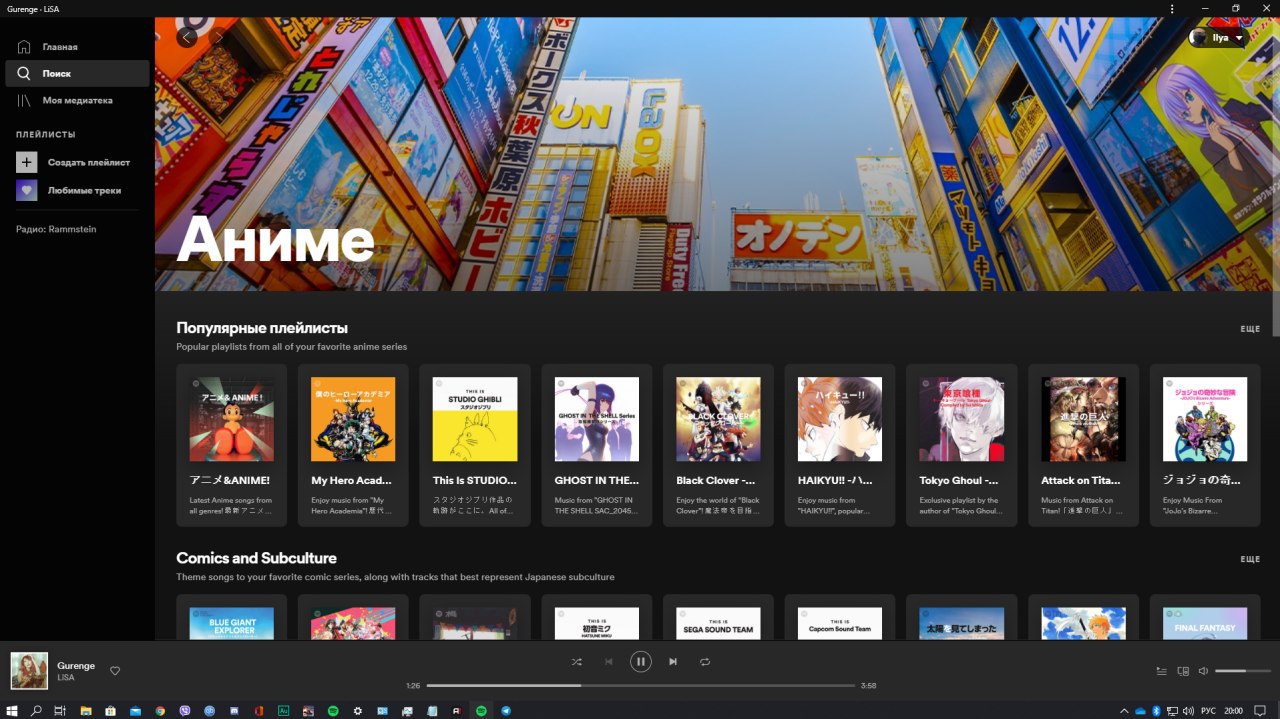The image size is (1280, 719).
Task: Show more Comics and Subculture via ЕЩЕ
Action: click(1250, 559)
